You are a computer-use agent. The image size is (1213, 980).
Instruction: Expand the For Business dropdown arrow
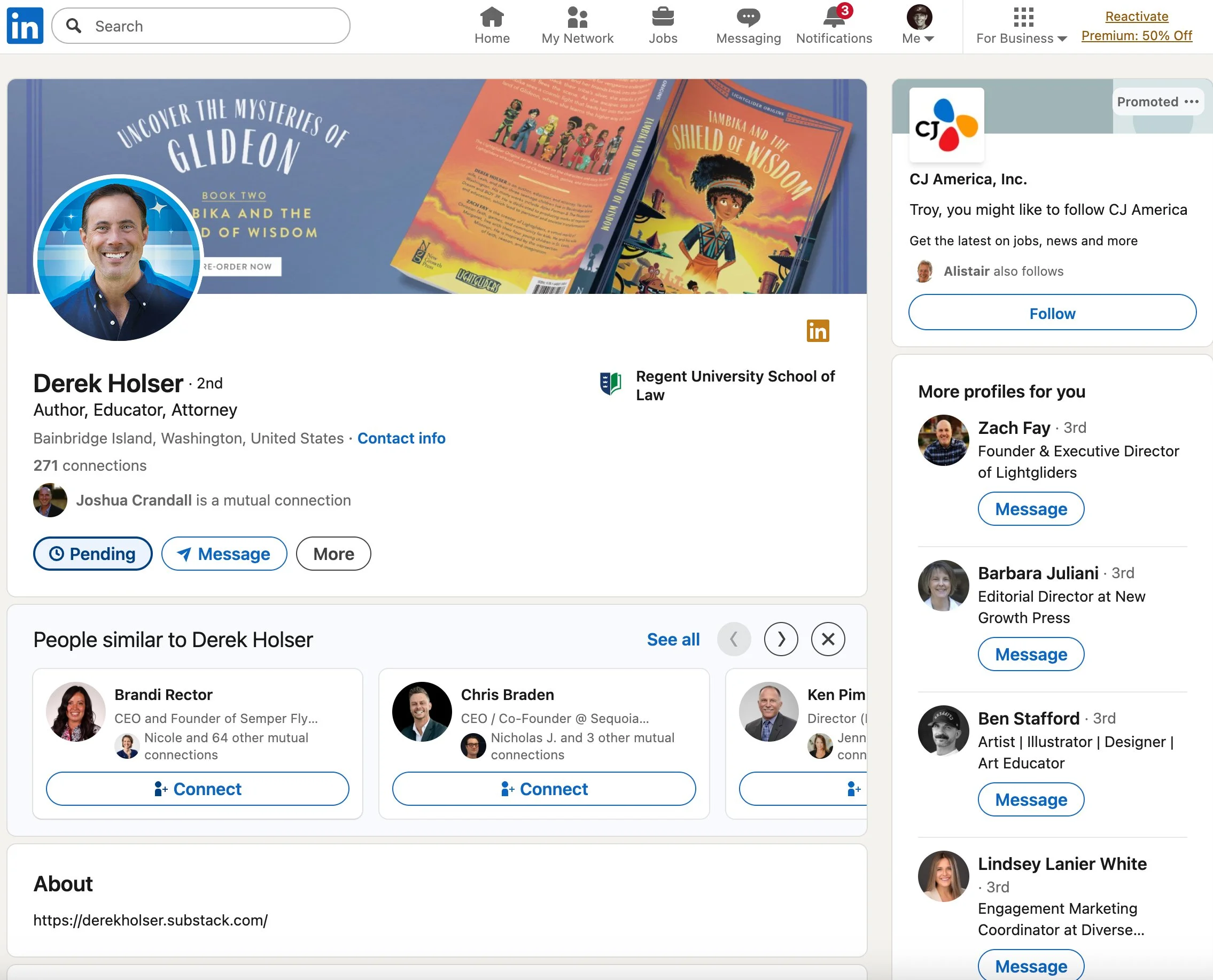(1062, 38)
